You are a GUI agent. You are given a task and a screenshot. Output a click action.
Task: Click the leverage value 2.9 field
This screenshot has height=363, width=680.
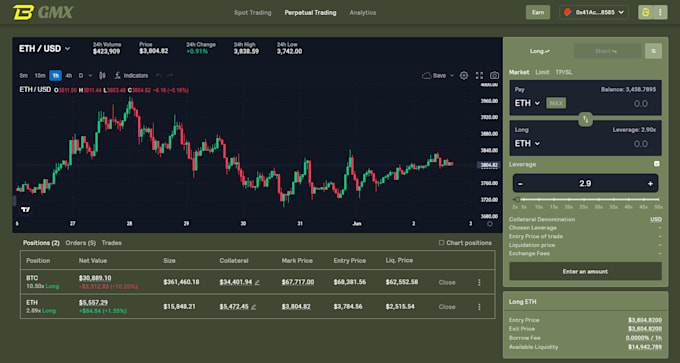[x=585, y=184]
